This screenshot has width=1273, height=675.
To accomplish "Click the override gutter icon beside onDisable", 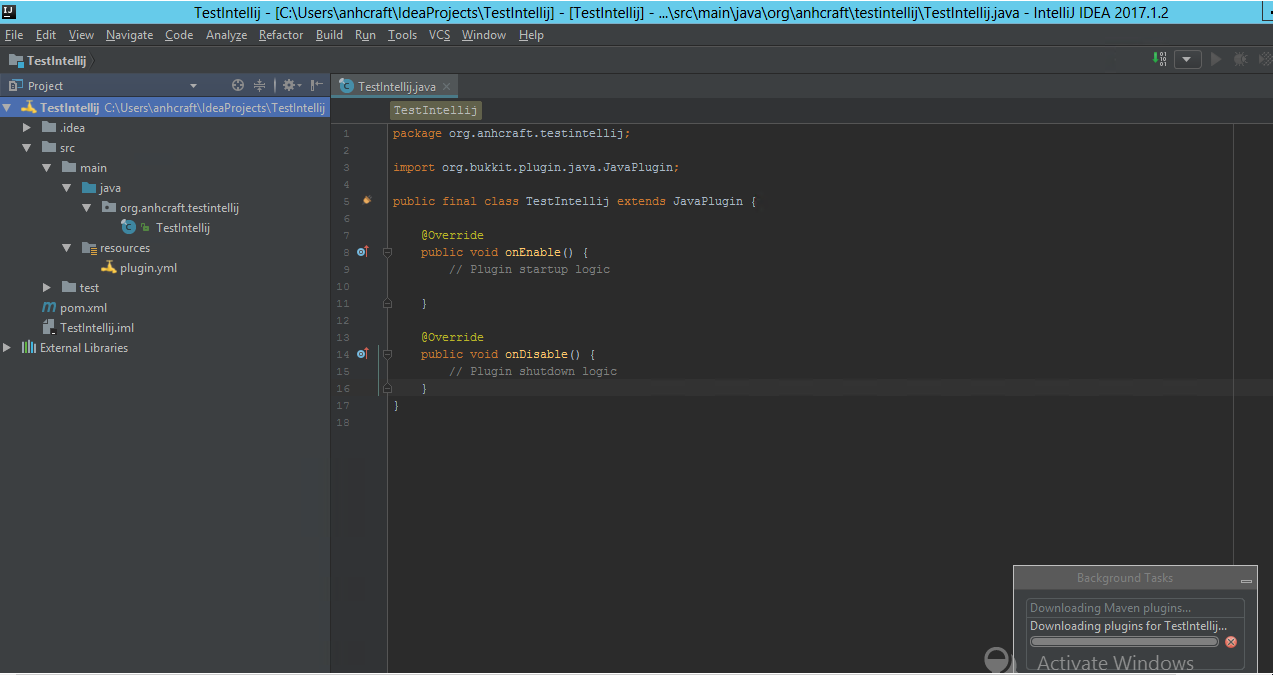I will pos(362,354).
